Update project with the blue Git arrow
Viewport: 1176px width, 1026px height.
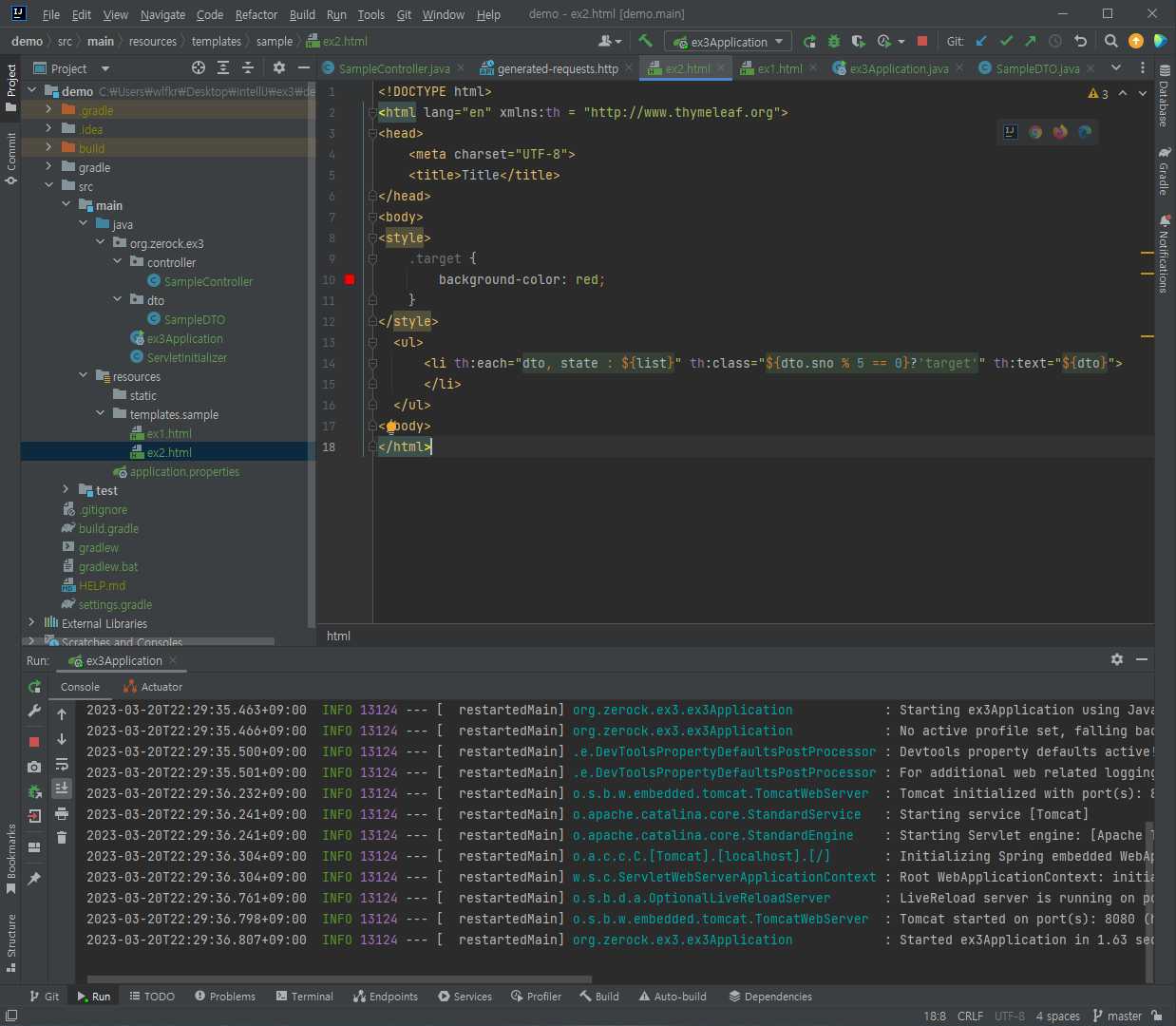(x=981, y=41)
